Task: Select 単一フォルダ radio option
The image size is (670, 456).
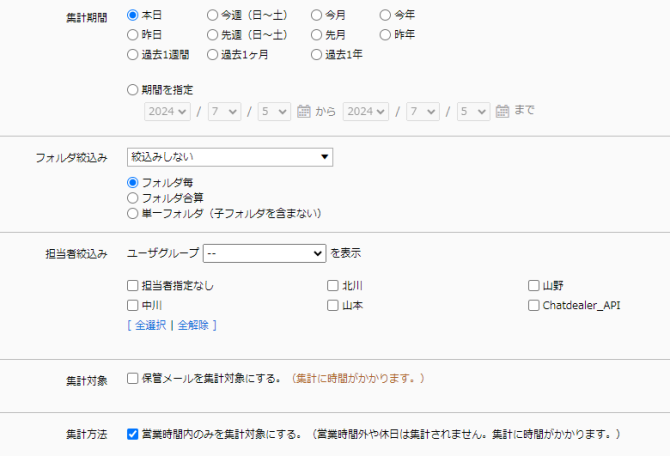Action: pos(133,213)
